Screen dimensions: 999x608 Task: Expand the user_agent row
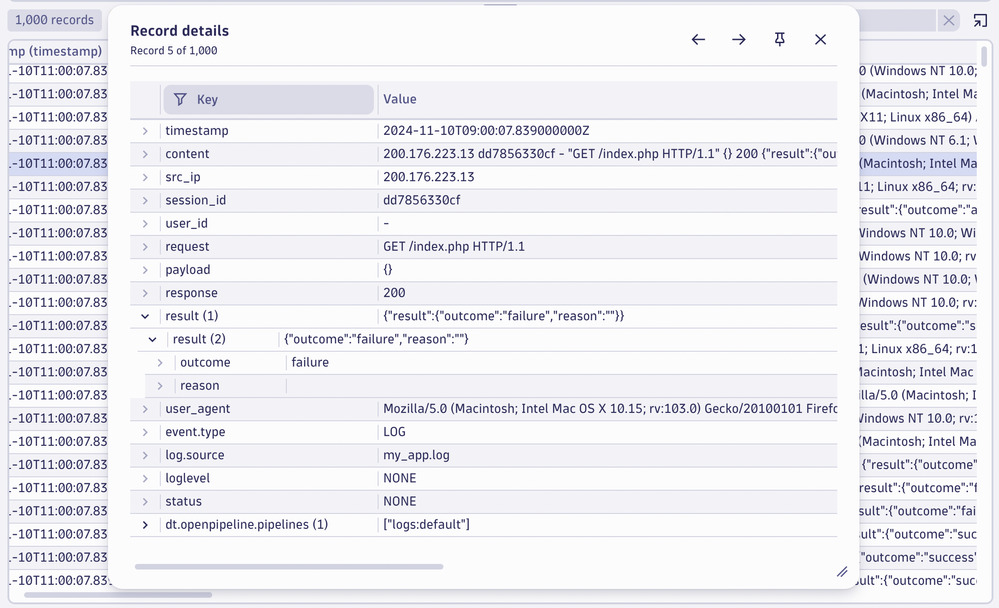(x=145, y=409)
